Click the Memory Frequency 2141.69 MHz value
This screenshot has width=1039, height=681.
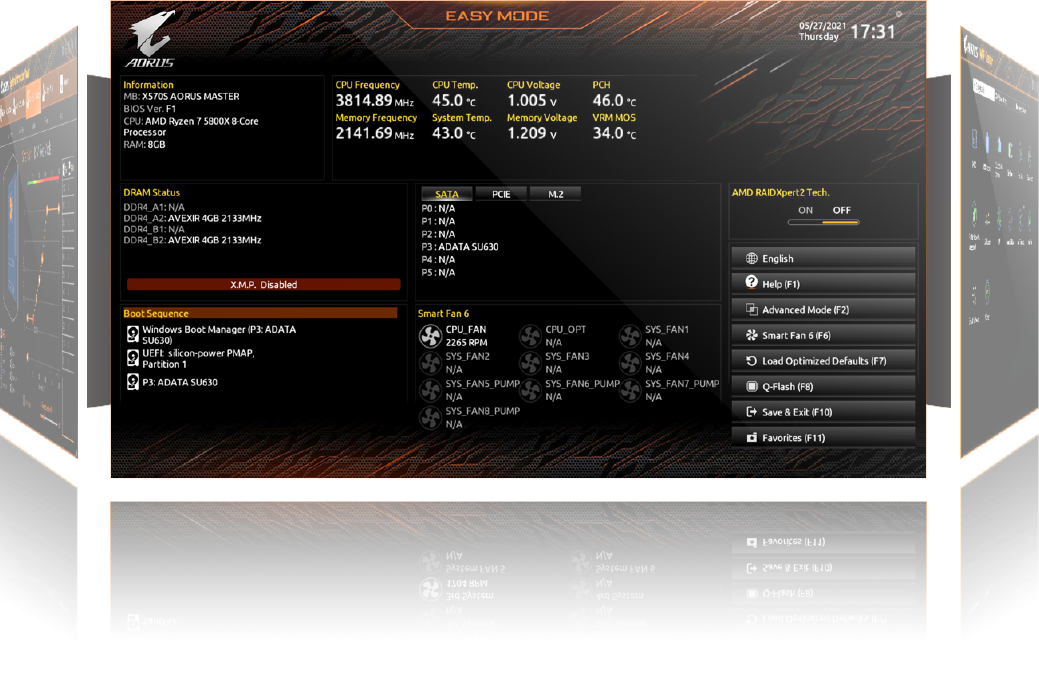(x=374, y=133)
